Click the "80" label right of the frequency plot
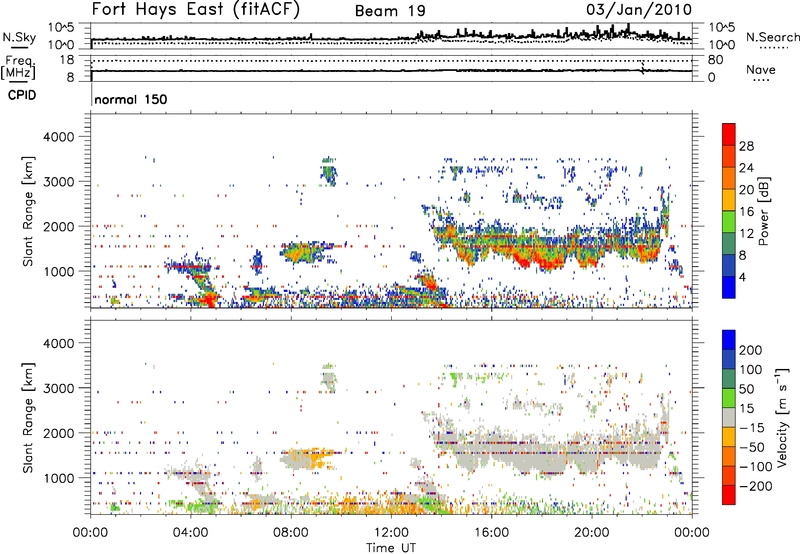This screenshot has height=554, width=800. tap(716, 60)
